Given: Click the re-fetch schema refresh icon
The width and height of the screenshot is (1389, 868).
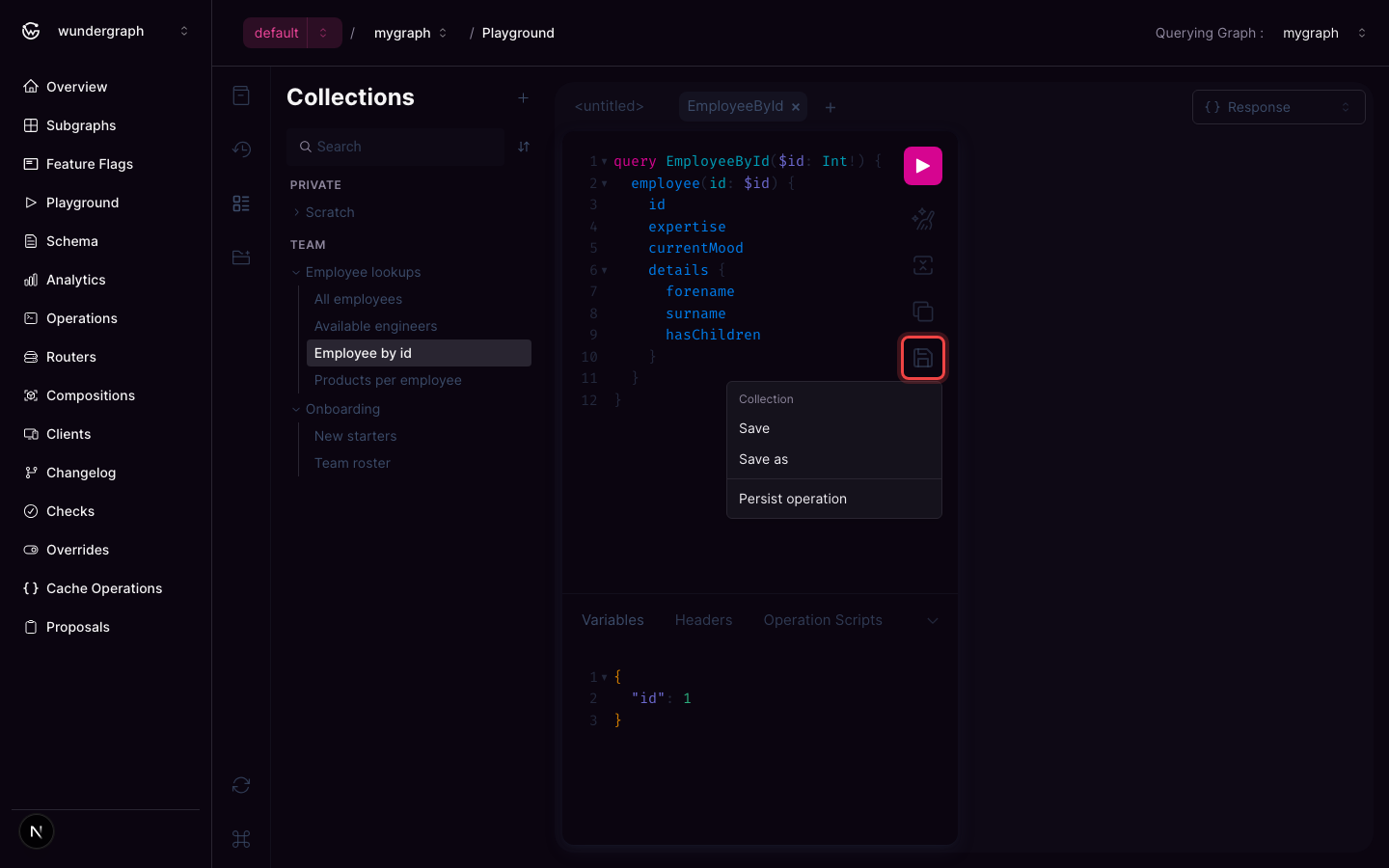Looking at the screenshot, I should click(x=241, y=785).
